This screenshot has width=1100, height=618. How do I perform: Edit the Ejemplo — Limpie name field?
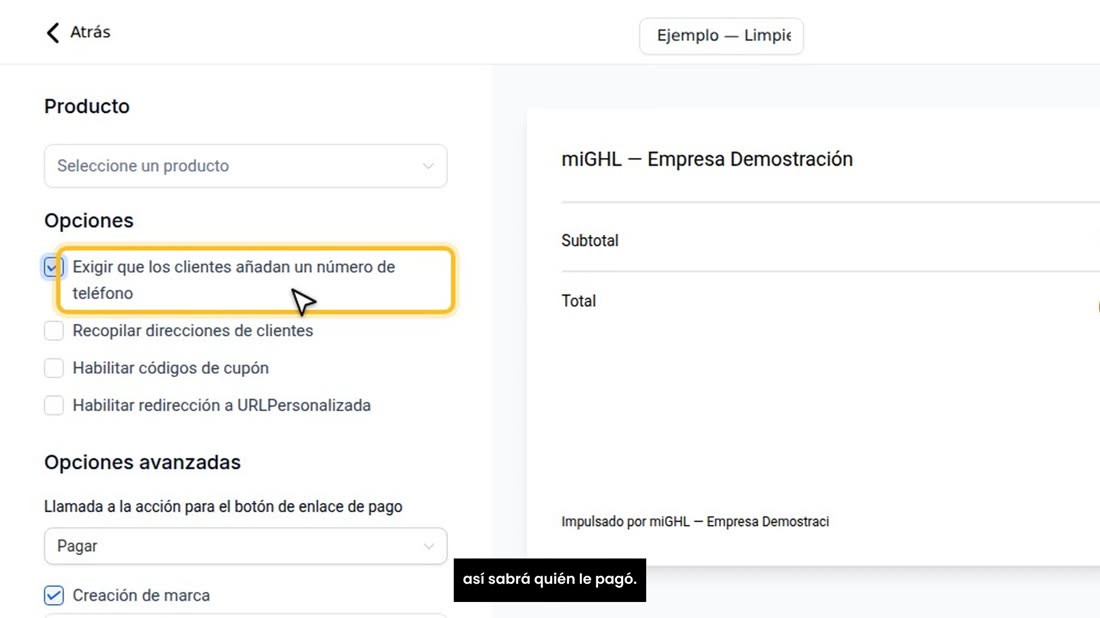pos(721,36)
